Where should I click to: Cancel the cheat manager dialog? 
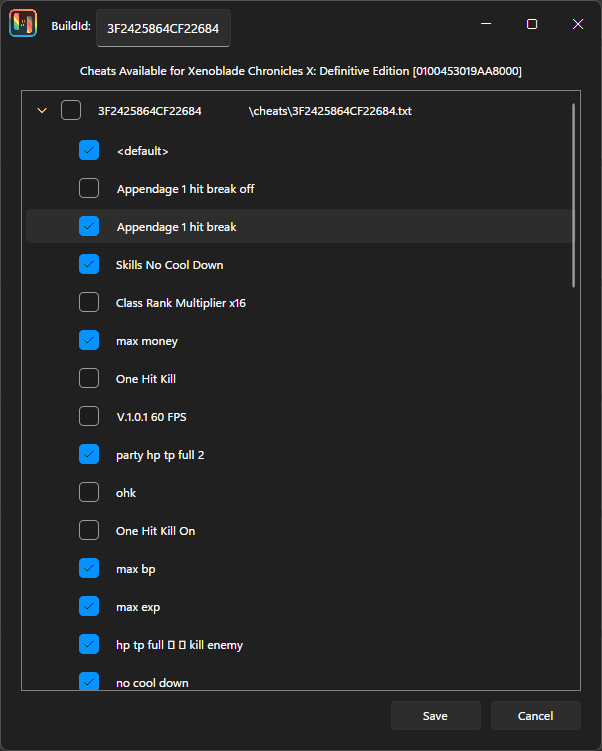click(535, 716)
